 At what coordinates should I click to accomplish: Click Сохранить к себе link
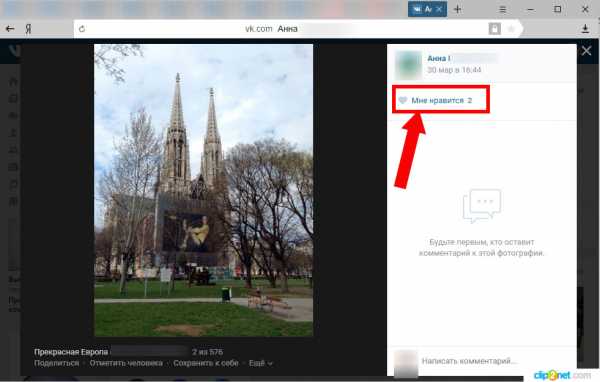[206, 363]
